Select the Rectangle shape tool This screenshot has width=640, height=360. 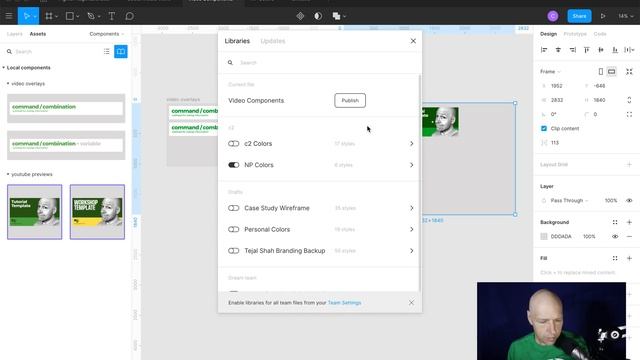[70, 16]
